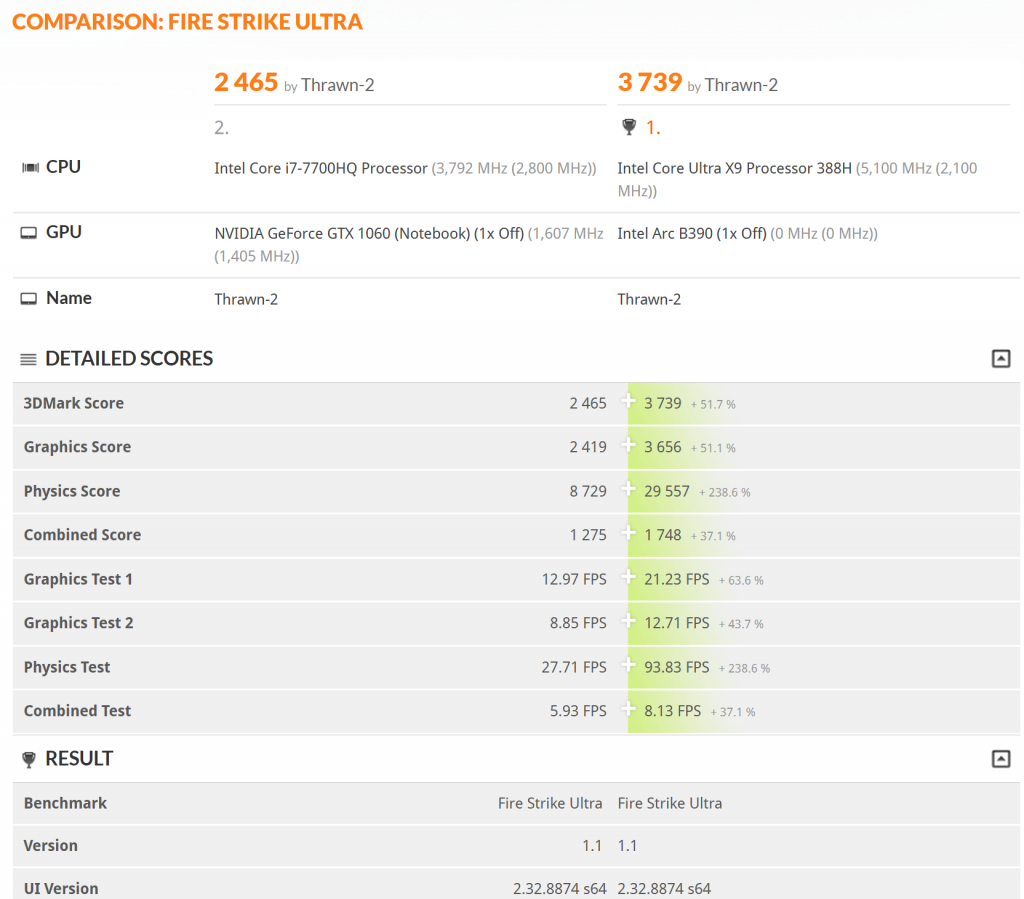Click the plus icon in Combined Test row
1024x899 pixels.
[628, 709]
